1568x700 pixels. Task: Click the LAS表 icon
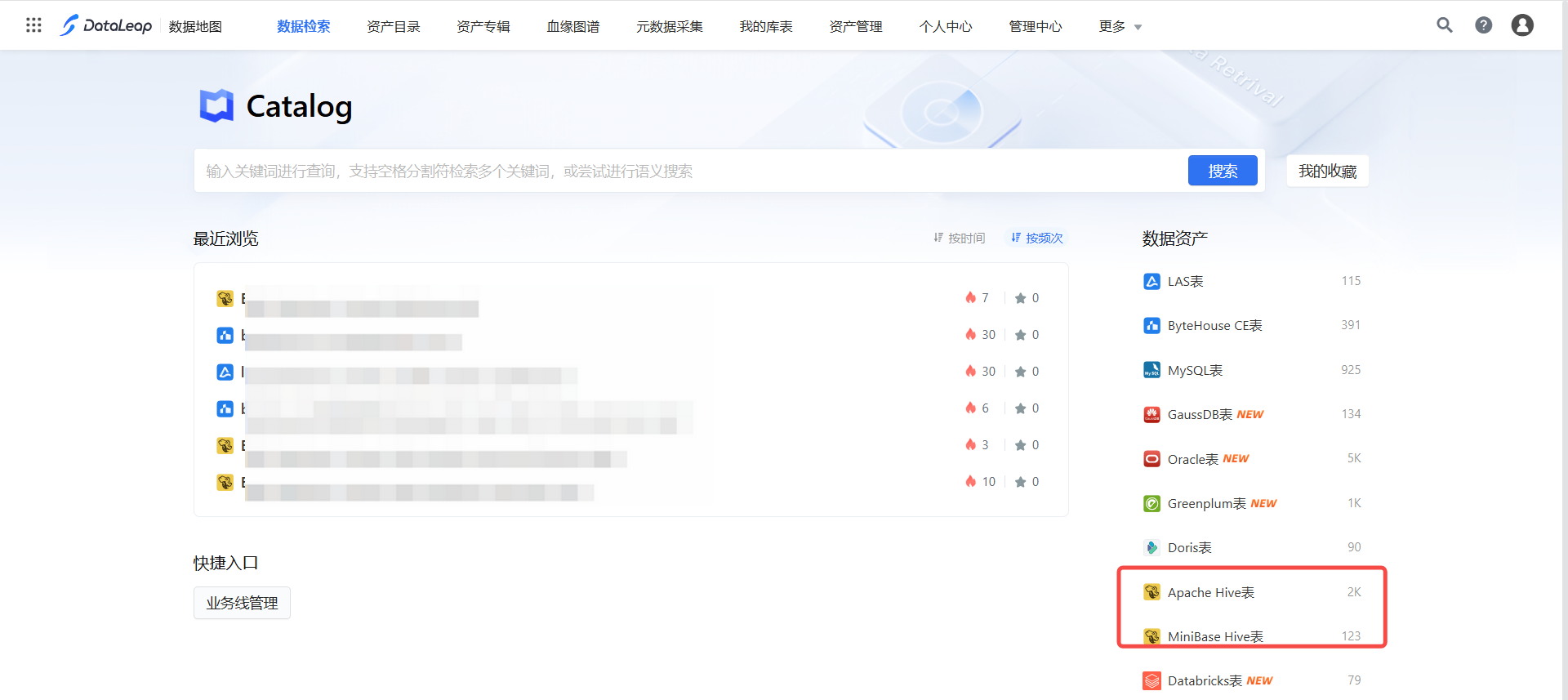(1151, 282)
